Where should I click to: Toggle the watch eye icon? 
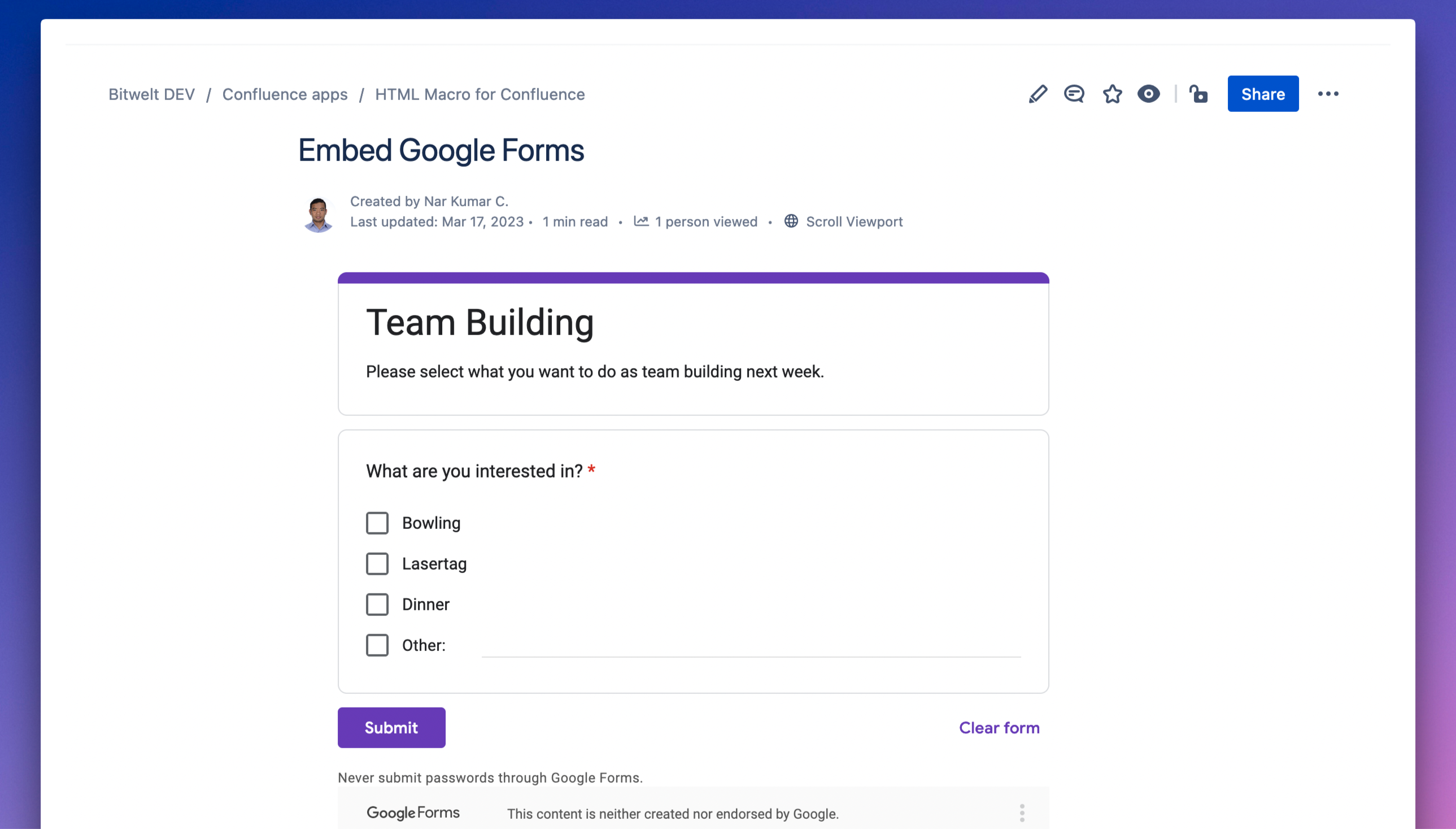click(x=1148, y=94)
